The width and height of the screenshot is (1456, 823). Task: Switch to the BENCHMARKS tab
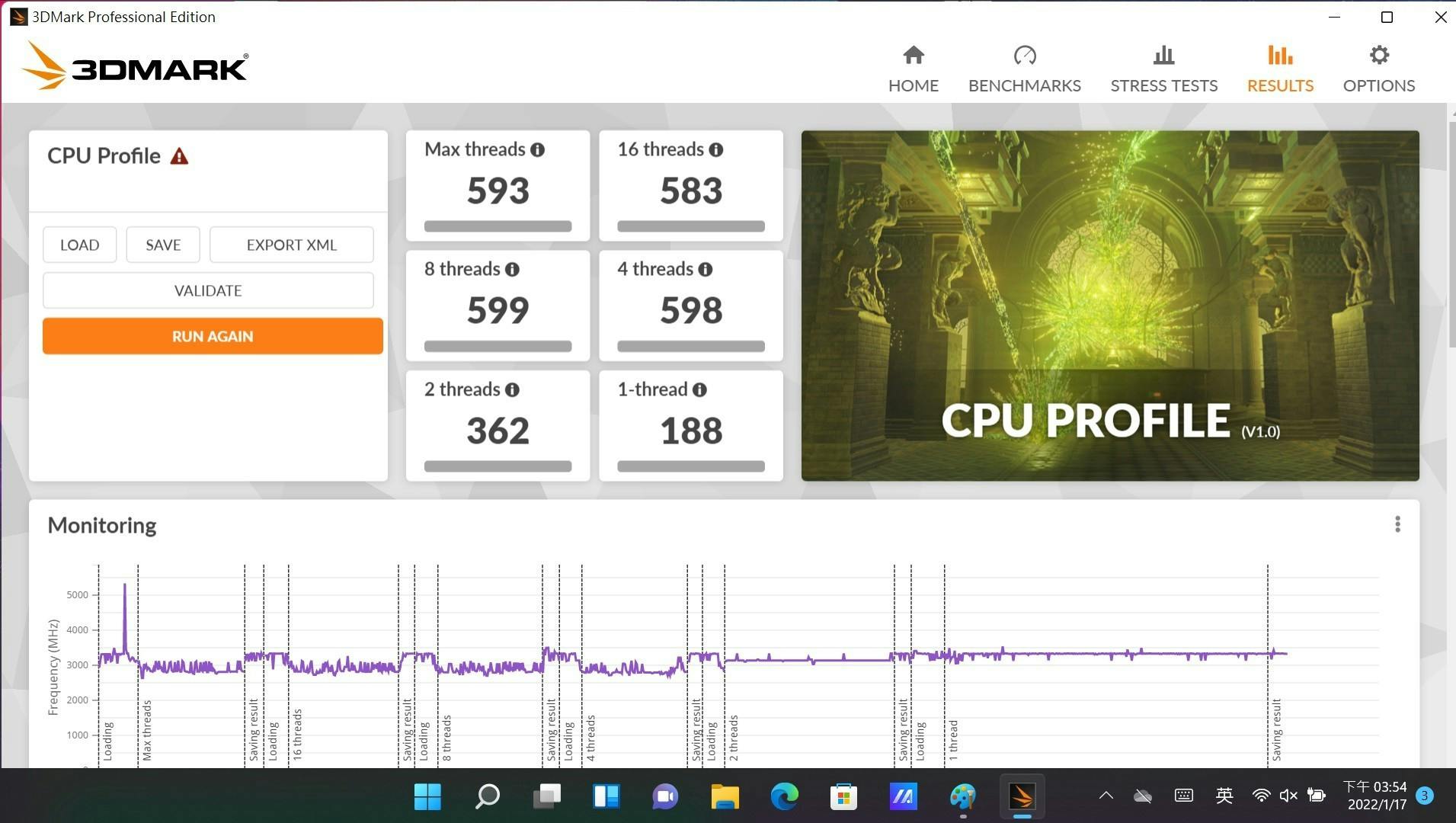pos(1024,69)
